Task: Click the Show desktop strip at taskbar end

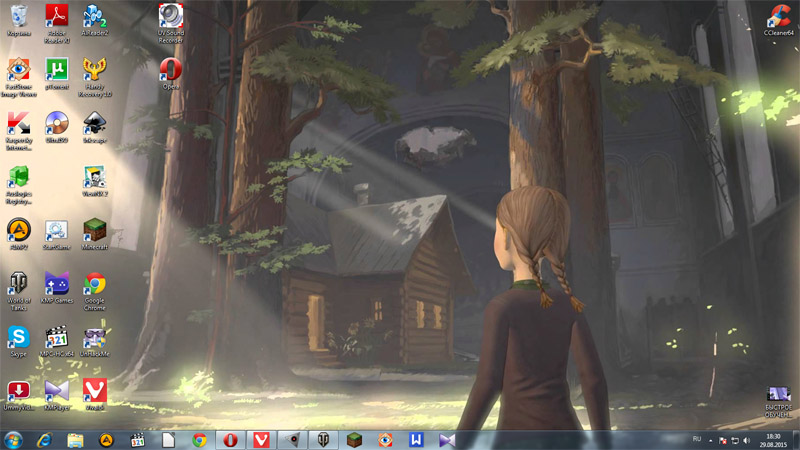Action: pyautogui.click(x=796, y=440)
